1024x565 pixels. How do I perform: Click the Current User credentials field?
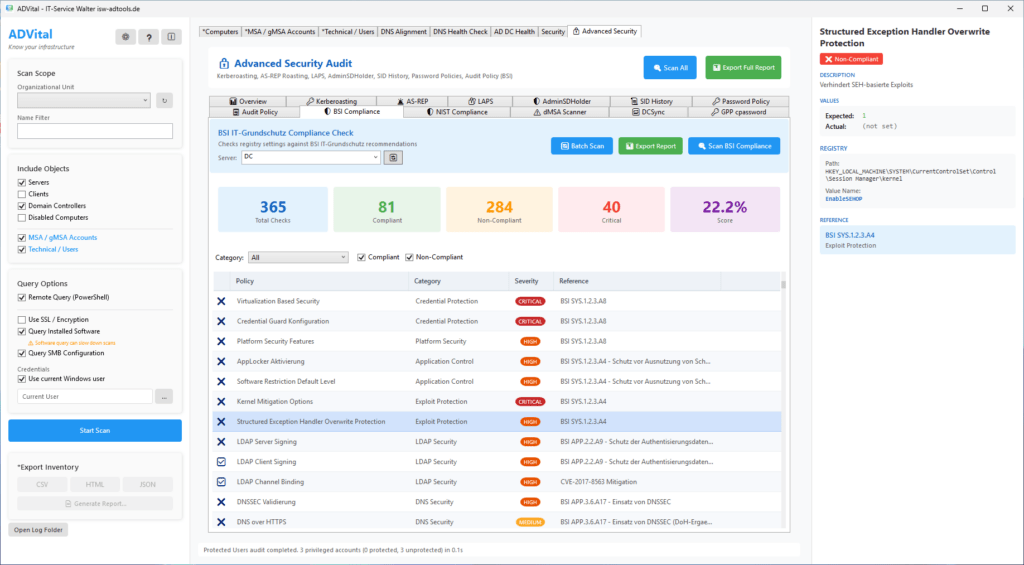pyautogui.click(x=85, y=396)
